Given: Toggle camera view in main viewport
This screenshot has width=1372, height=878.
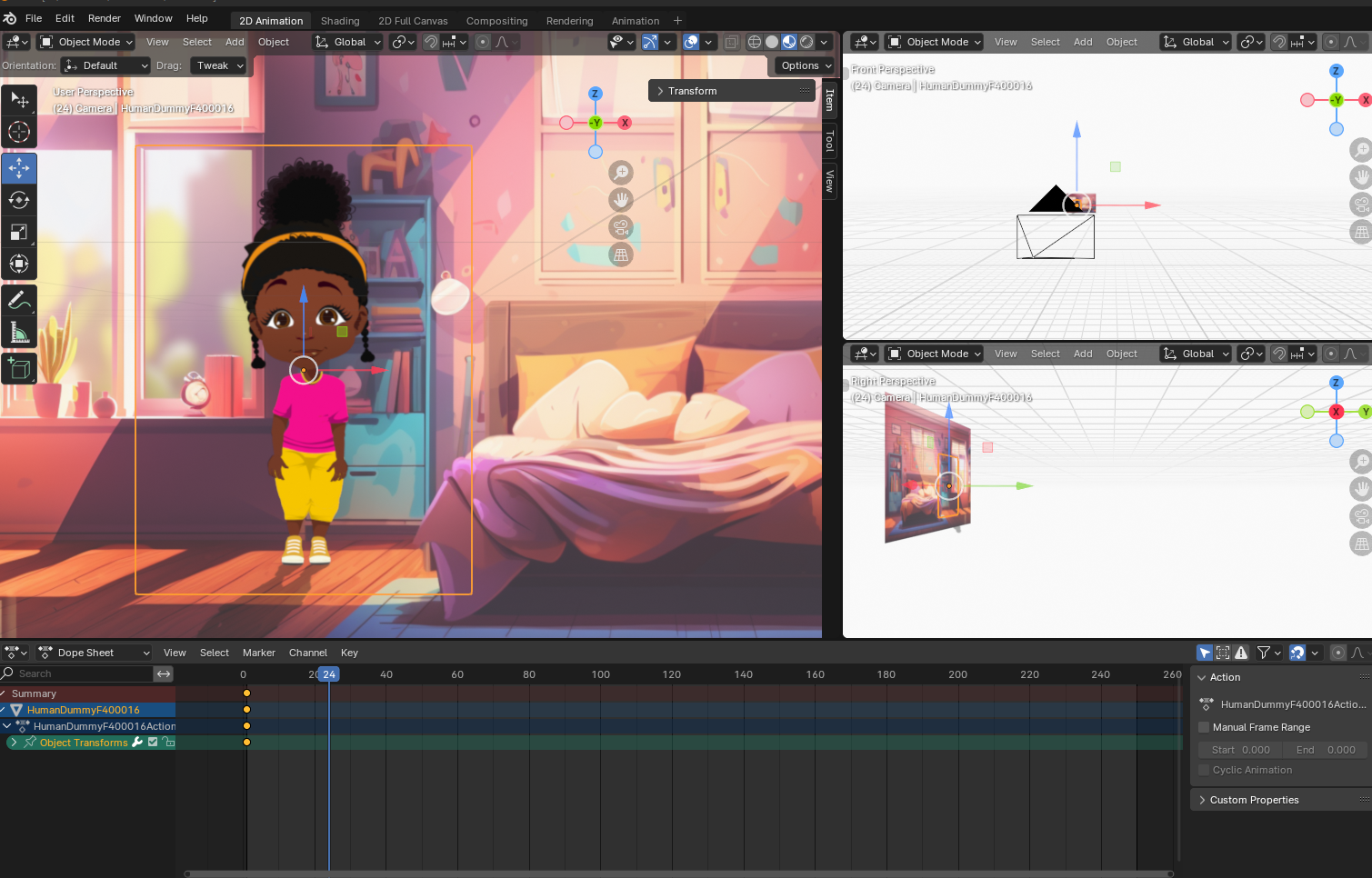Looking at the screenshot, I should point(621,227).
